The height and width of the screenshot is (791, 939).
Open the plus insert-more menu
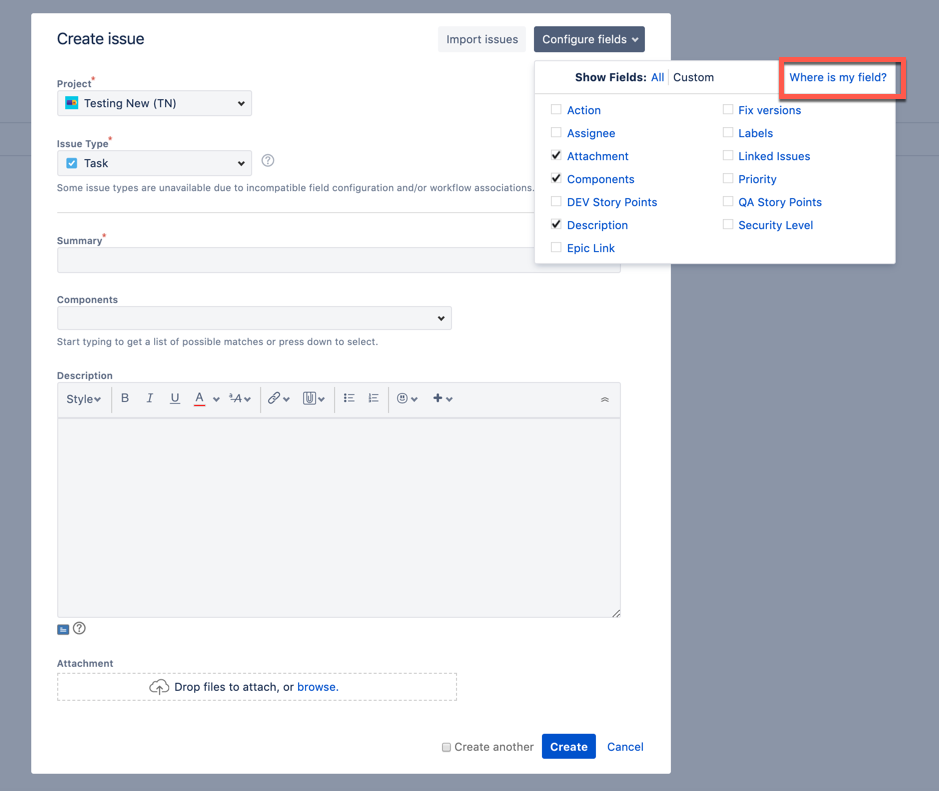[x=443, y=398]
